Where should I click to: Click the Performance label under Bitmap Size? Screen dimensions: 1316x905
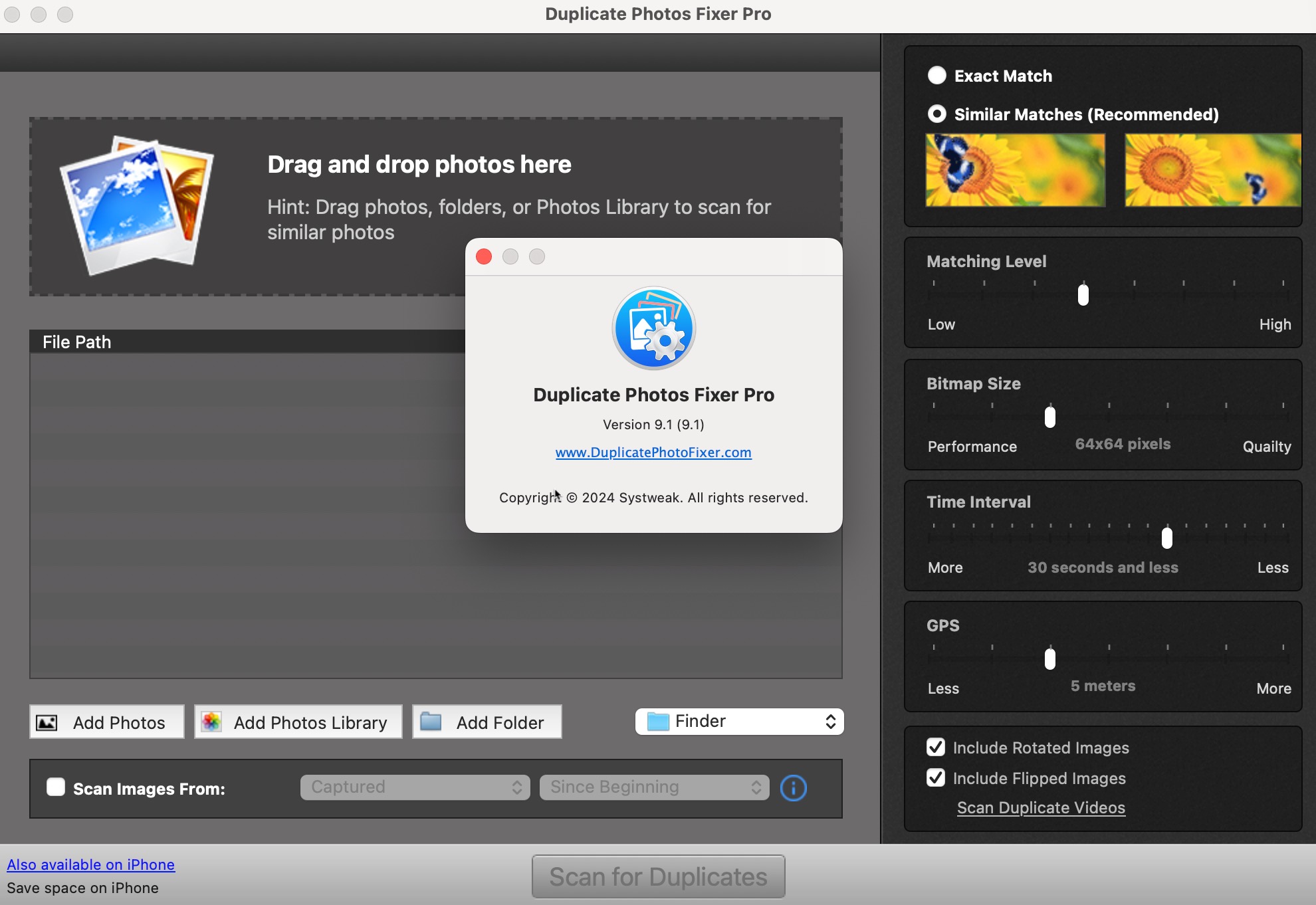tap(972, 447)
